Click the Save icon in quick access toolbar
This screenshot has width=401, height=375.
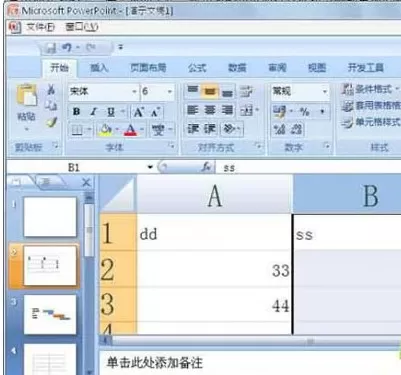coord(51,48)
